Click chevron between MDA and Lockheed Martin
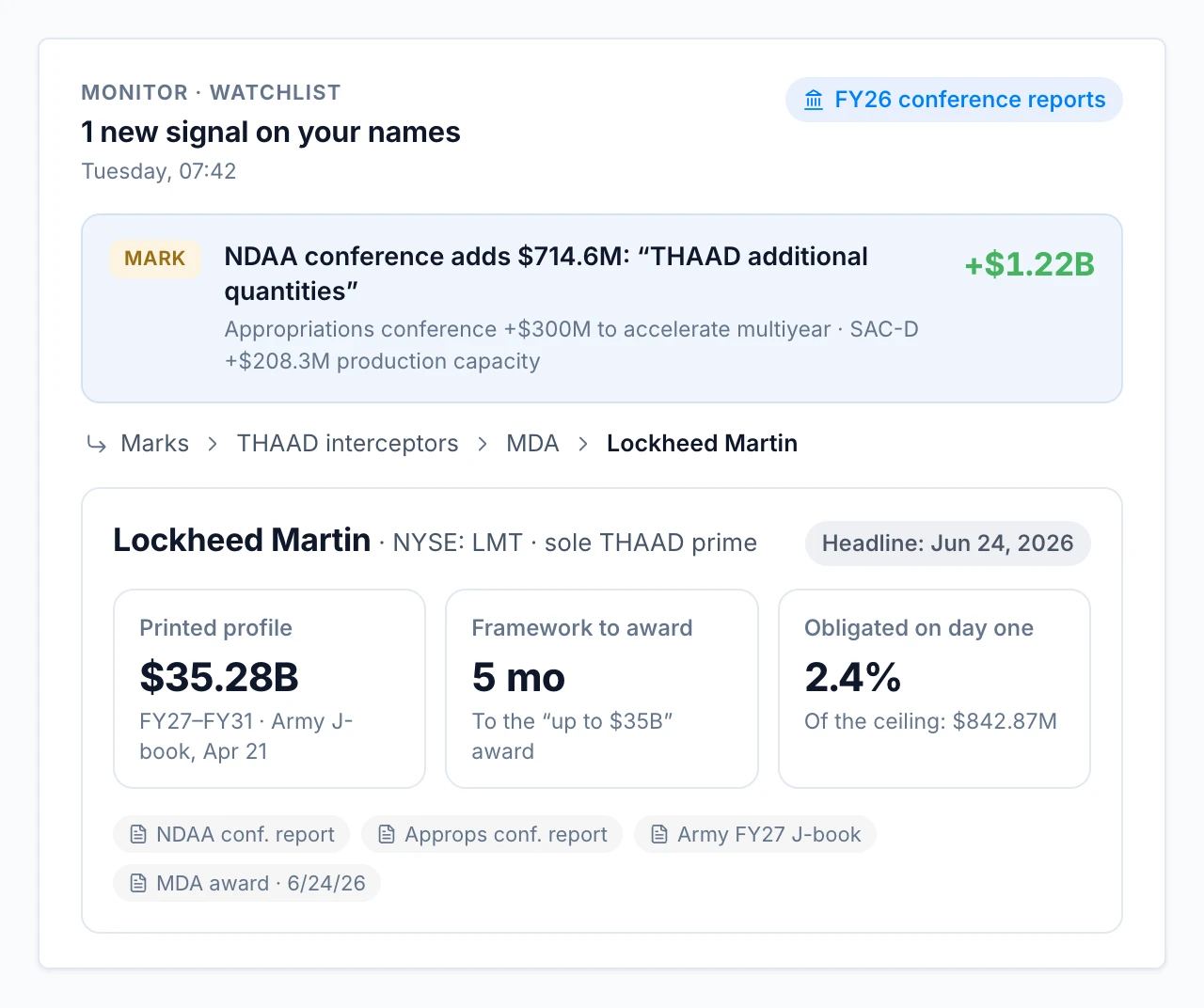 pos(583,444)
